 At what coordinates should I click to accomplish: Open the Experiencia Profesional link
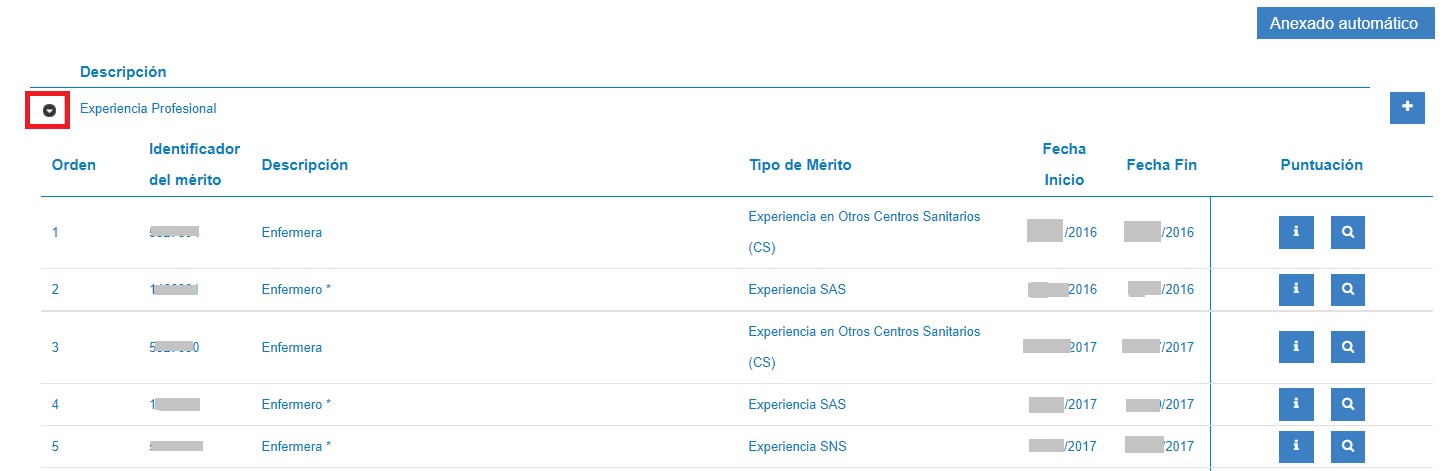click(x=148, y=108)
